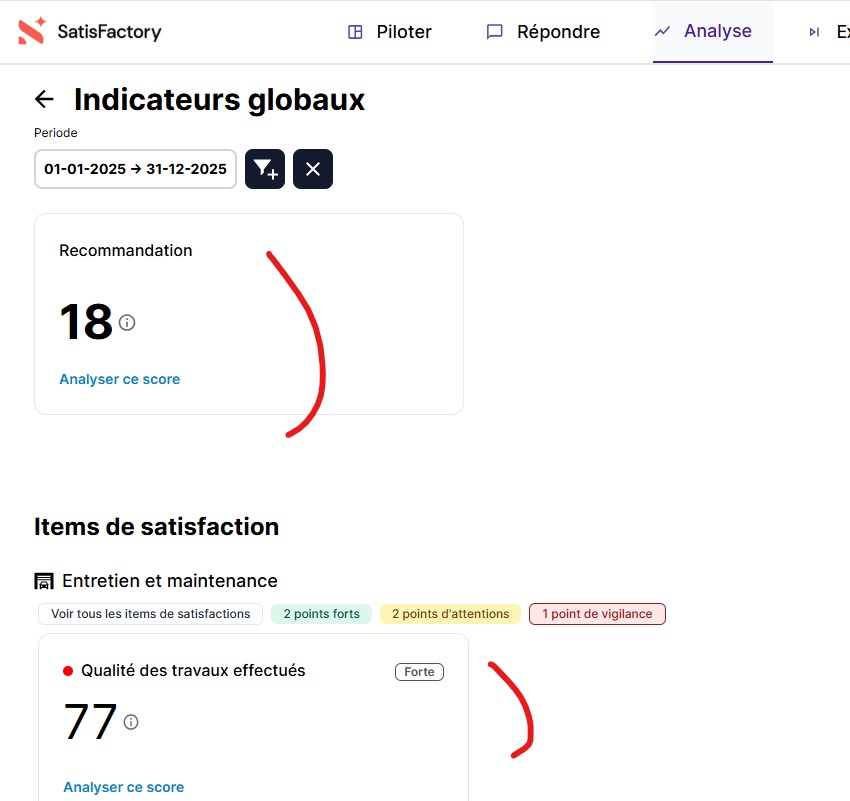Select the Analyse tab

pyautogui.click(x=717, y=31)
